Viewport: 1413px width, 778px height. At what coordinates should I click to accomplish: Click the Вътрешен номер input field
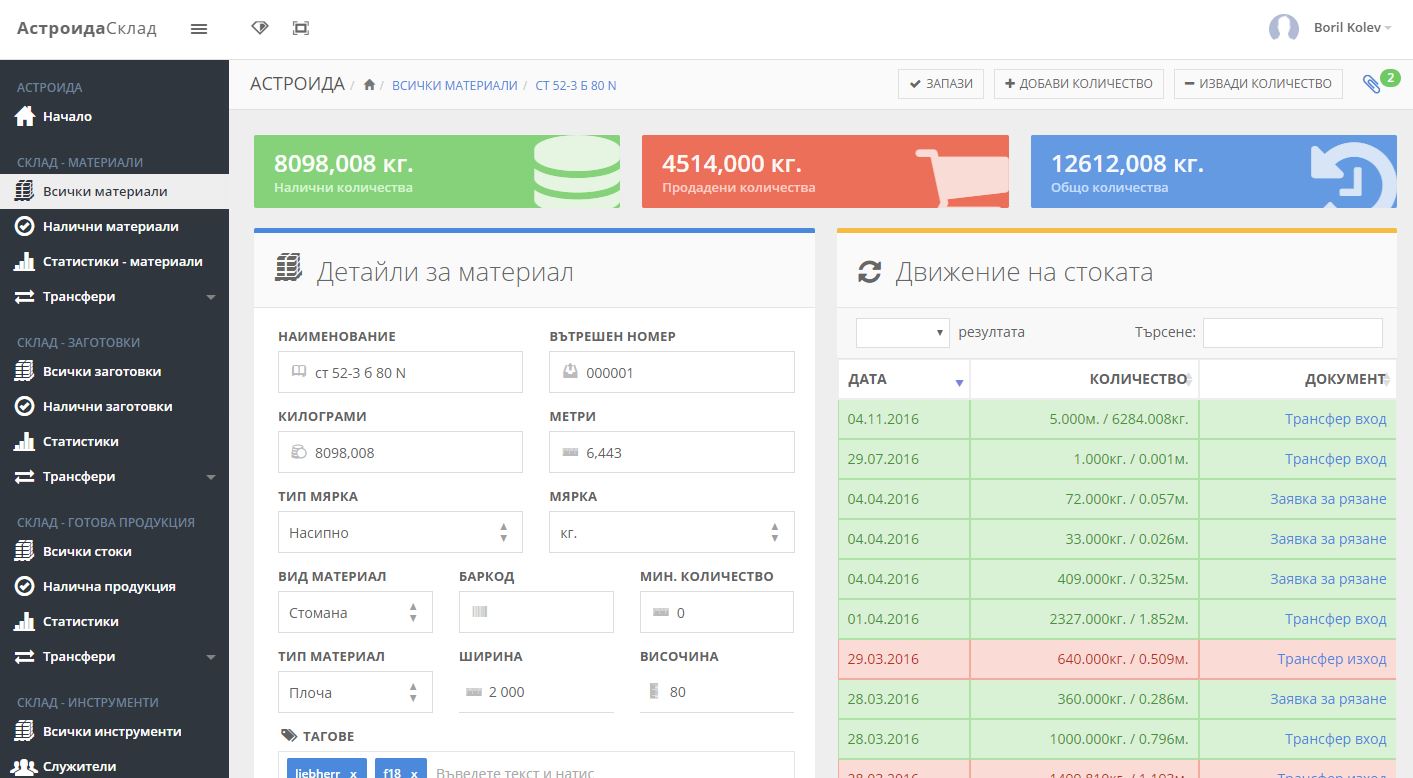(x=672, y=372)
